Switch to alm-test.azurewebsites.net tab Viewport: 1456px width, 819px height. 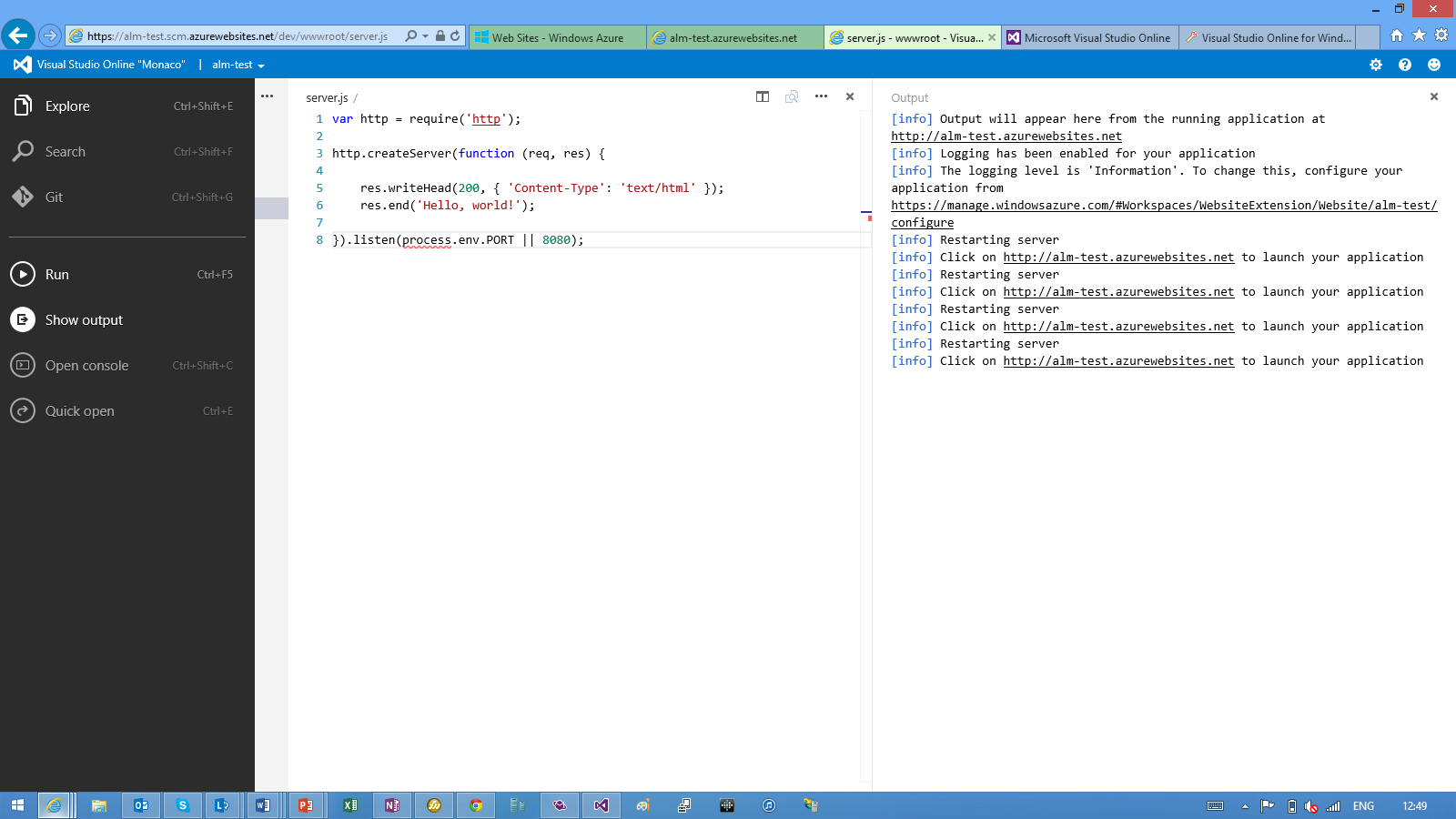[x=735, y=37]
